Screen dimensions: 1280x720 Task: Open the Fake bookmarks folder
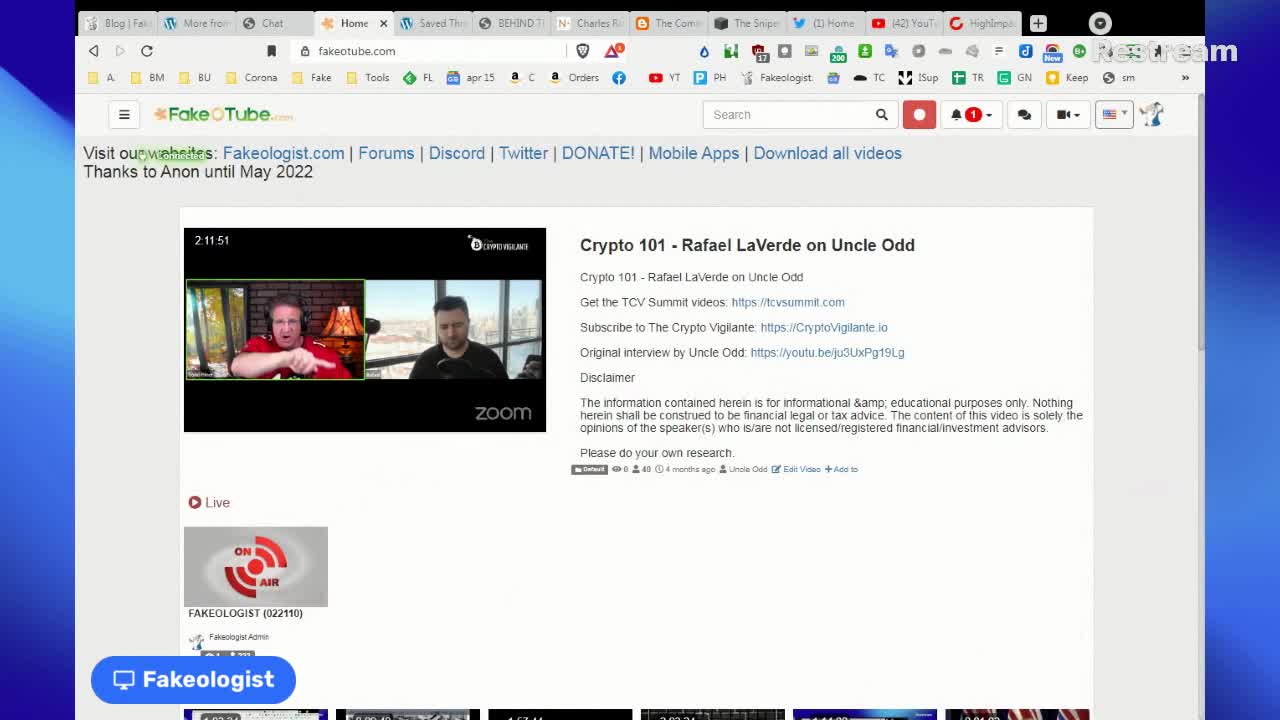pos(311,77)
